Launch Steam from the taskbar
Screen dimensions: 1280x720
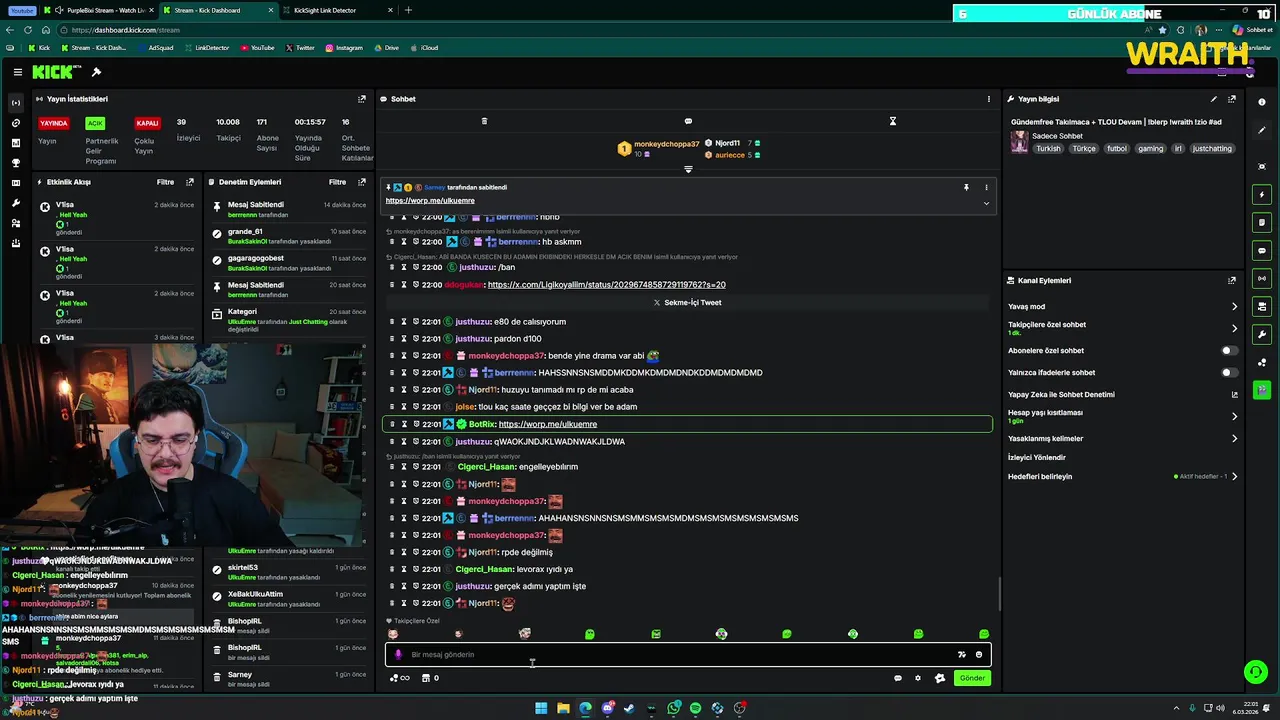point(629,708)
